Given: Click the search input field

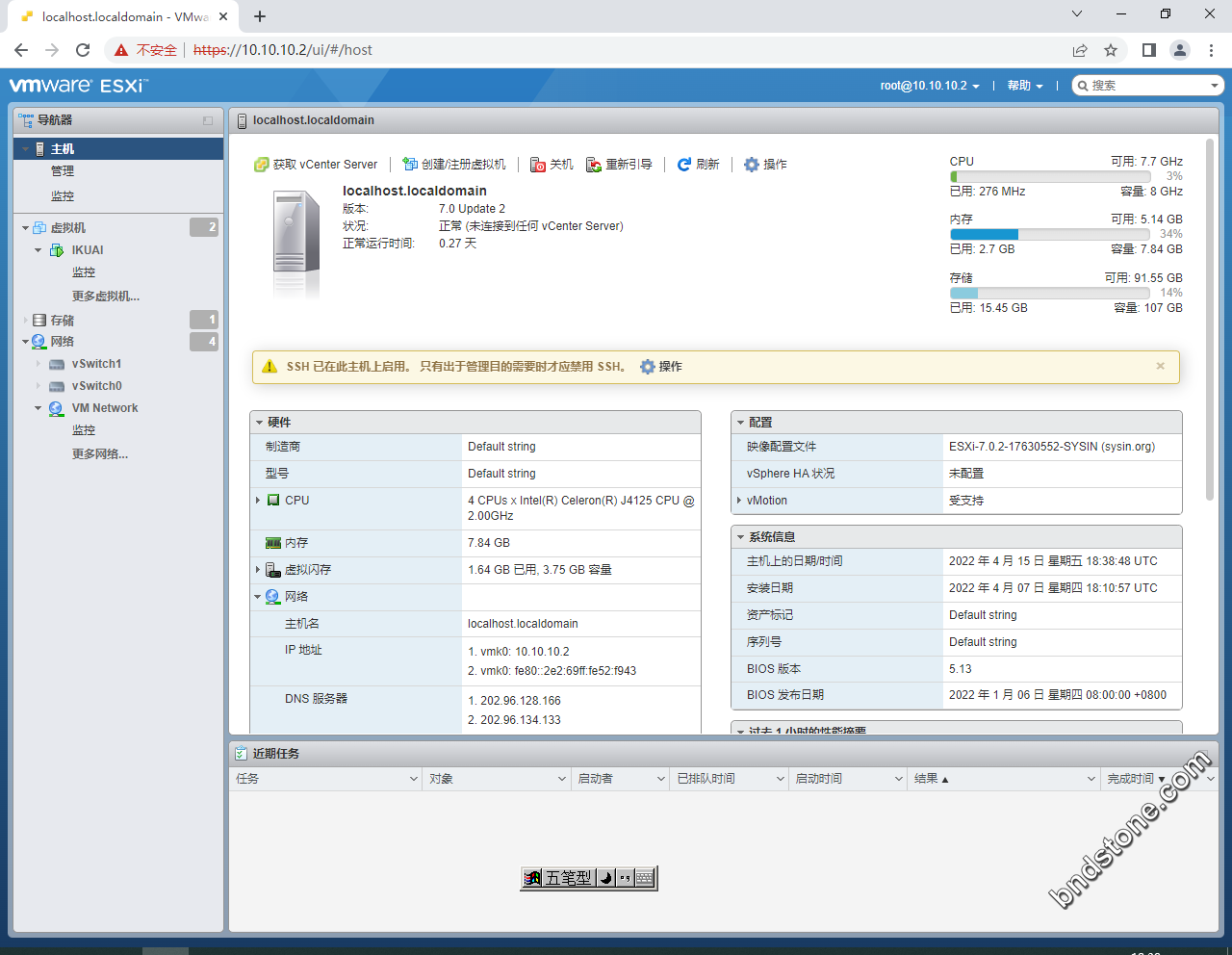Looking at the screenshot, I should click(x=1148, y=86).
